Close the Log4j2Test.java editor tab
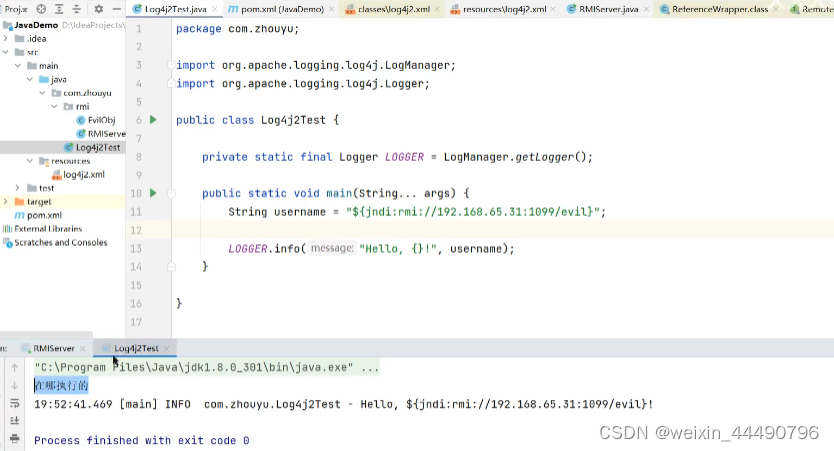The height and width of the screenshot is (451, 834). point(214,9)
